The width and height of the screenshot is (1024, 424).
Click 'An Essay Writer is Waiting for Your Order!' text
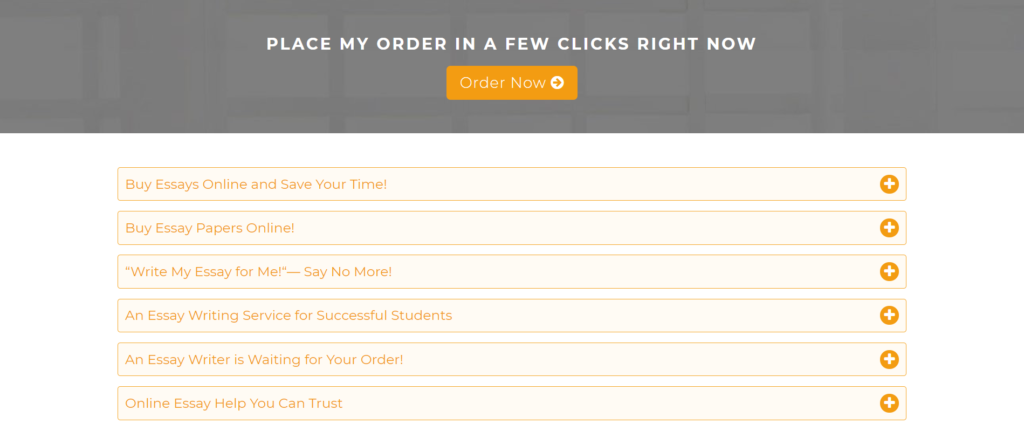(x=264, y=359)
